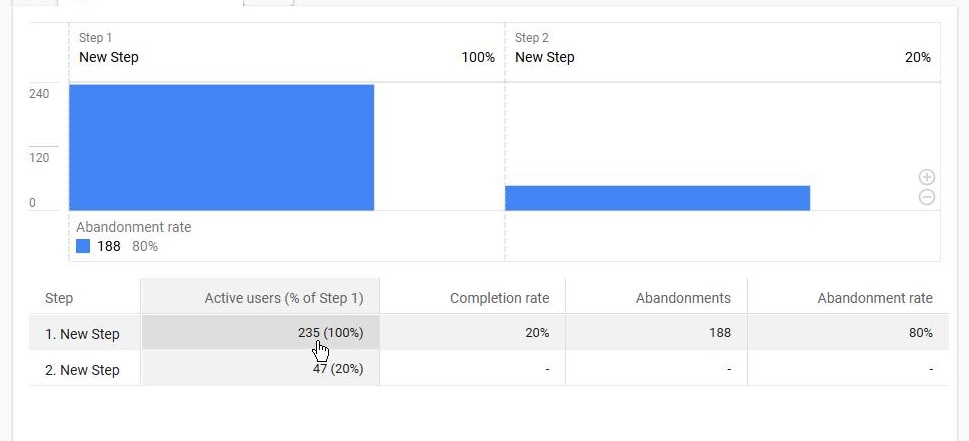The width and height of the screenshot is (969, 441).
Task: Click the Completion rate column header
Action: [472, 298]
